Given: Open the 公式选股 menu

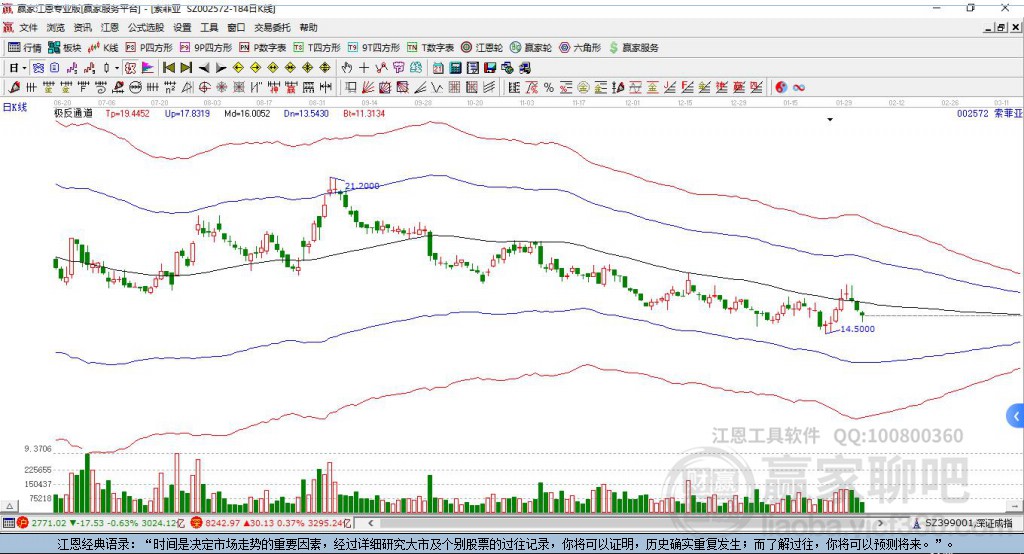Looking at the screenshot, I should coord(146,27).
